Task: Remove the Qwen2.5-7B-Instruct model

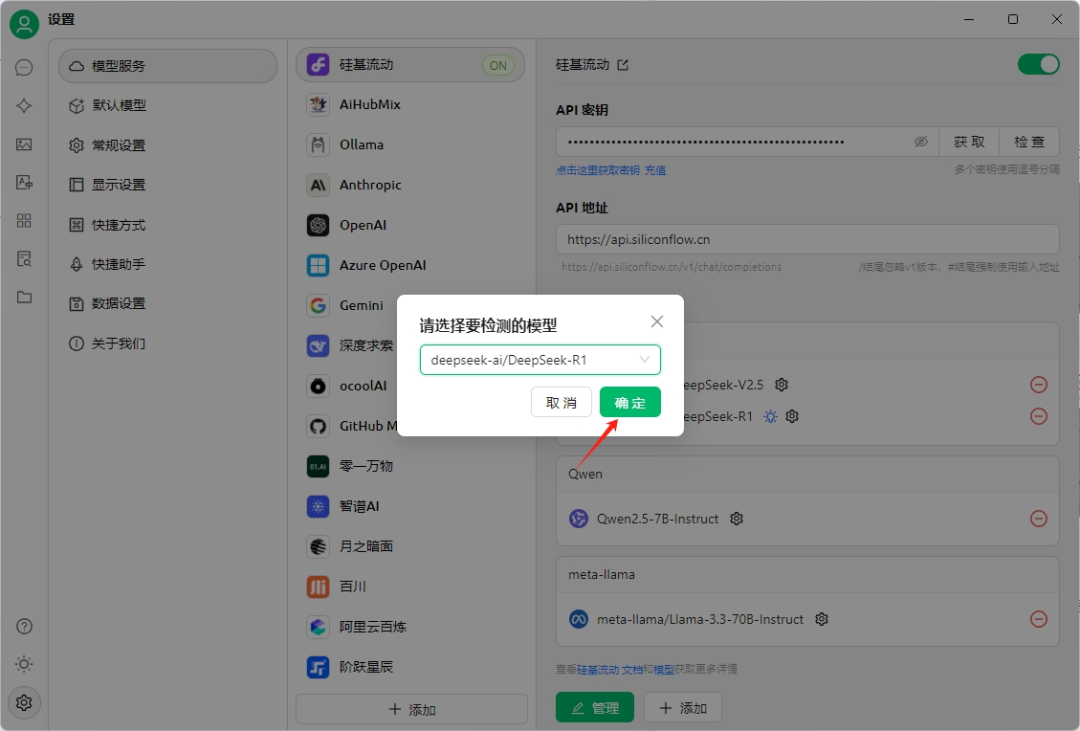Action: point(1039,519)
